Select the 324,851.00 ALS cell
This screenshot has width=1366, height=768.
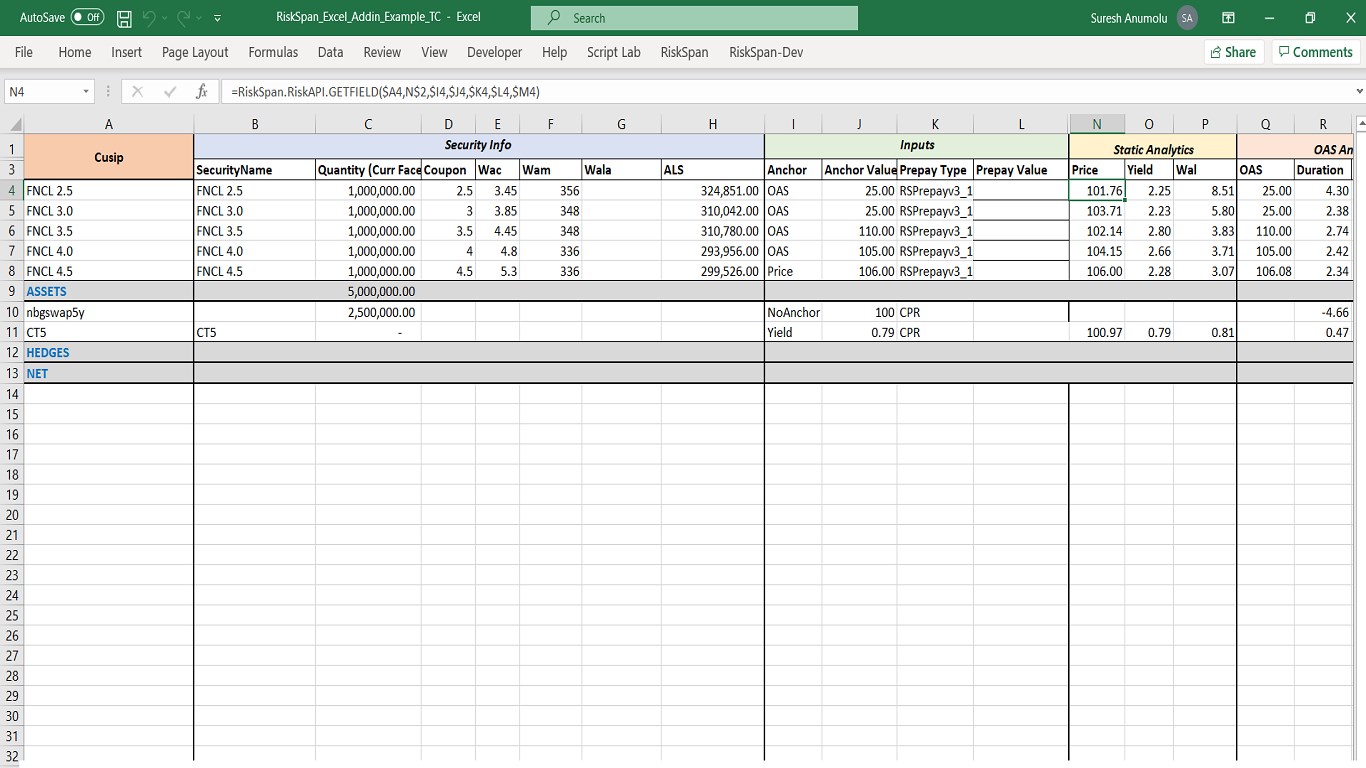(713, 190)
